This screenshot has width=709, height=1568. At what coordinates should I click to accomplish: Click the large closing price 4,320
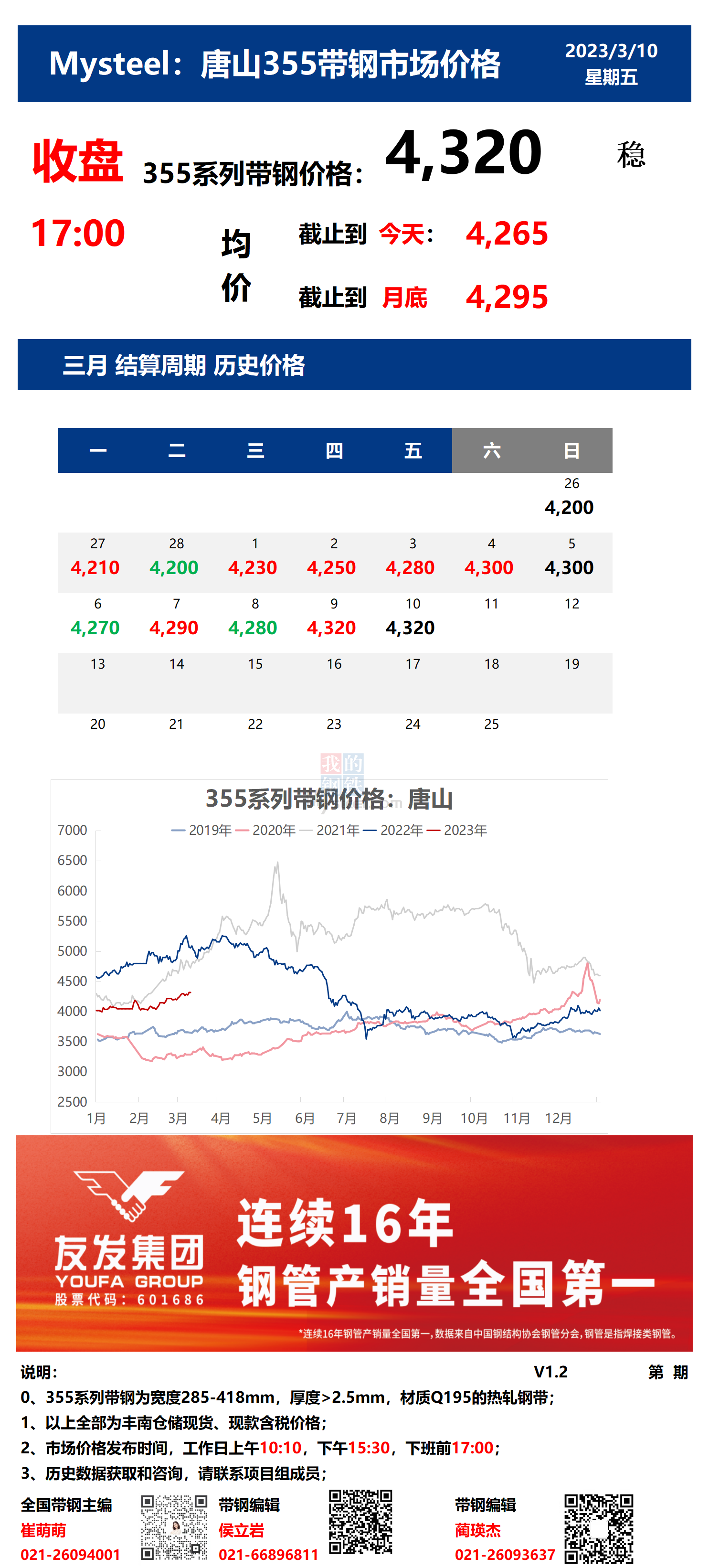[x=464, y=153]
